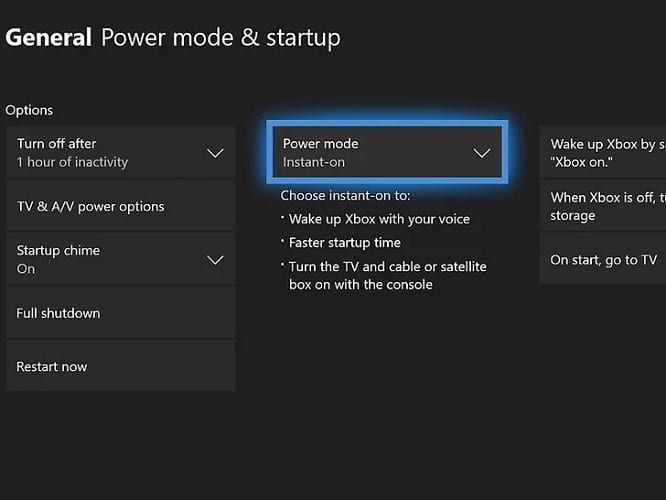This screenshot has width=666, height=500.
Task: Open TV & A/V power options
Action: [x=121, y=206]
